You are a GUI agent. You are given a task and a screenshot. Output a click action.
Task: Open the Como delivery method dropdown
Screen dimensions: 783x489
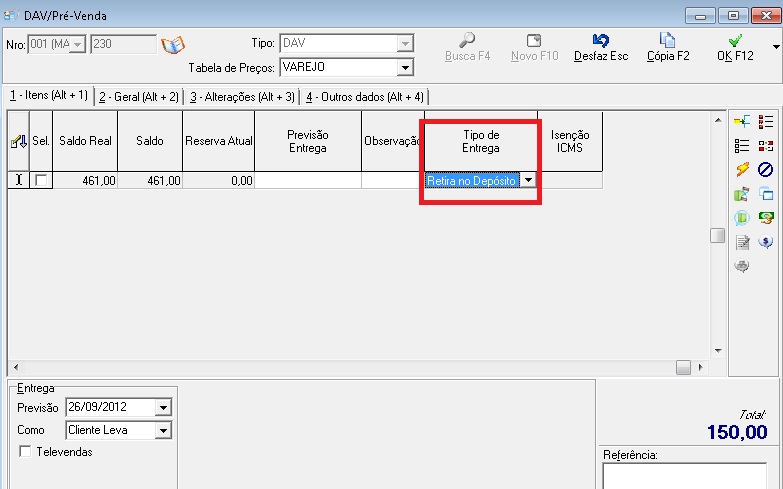coord(163,430)
